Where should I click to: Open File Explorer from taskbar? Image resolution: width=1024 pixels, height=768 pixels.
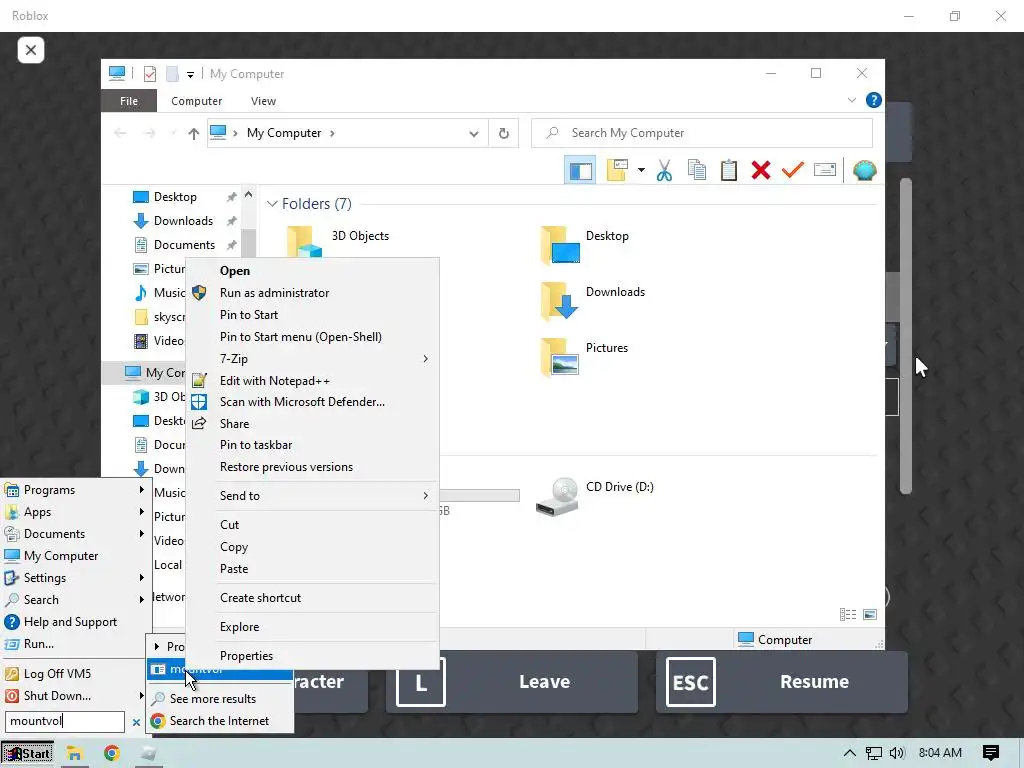[x=74, y=754]
